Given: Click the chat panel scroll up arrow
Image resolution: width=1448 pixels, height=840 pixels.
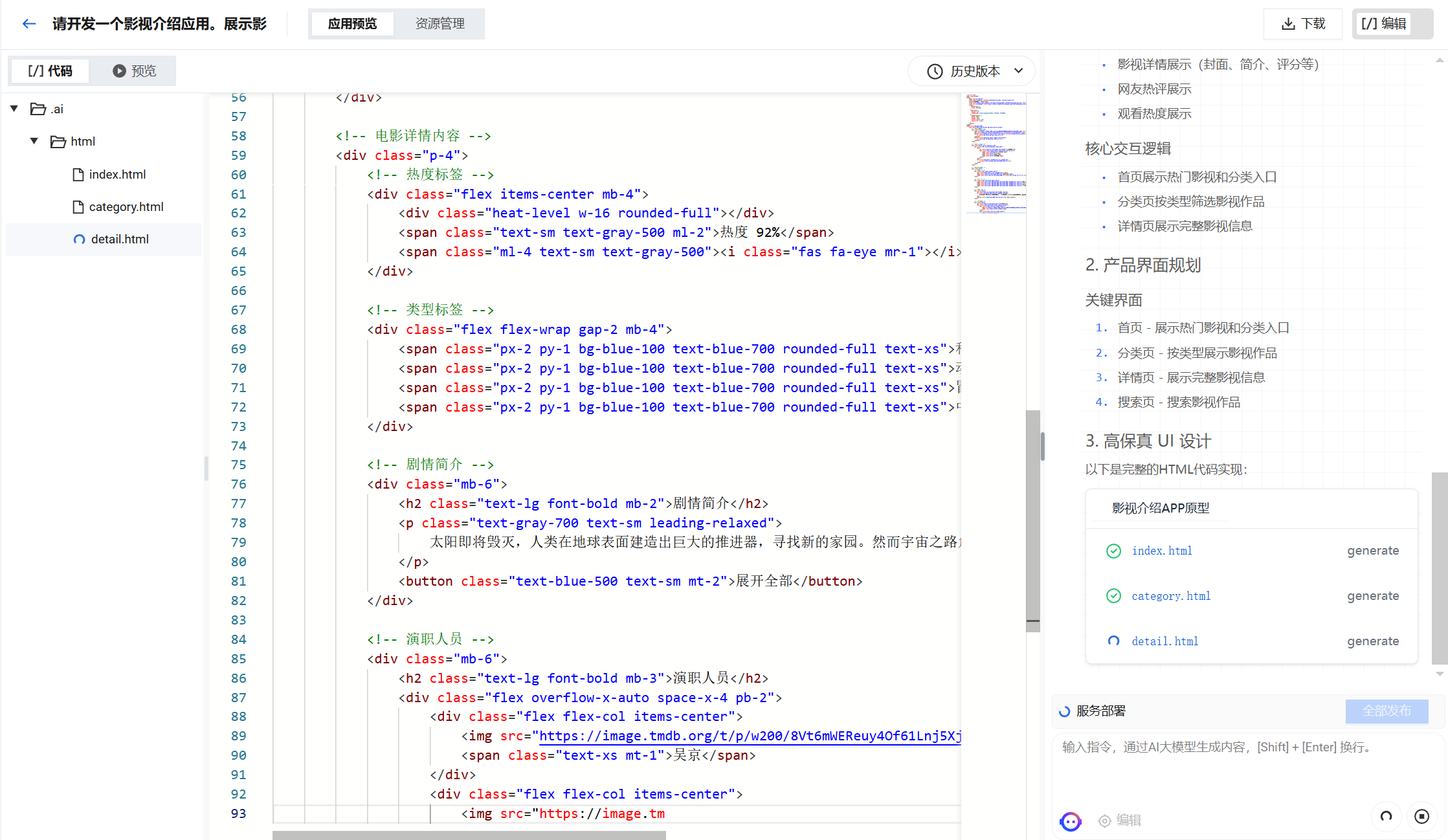Looking at the screenshot, I should pyautogui.click(x=1440, y=60).
